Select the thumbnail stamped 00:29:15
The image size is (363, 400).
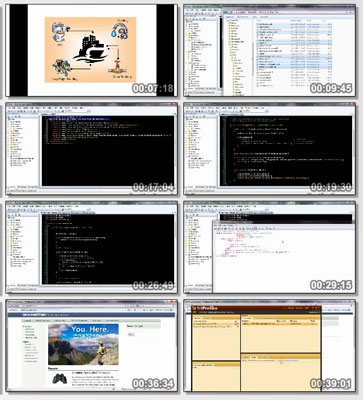pyautogui.click(x=269, y=247)
